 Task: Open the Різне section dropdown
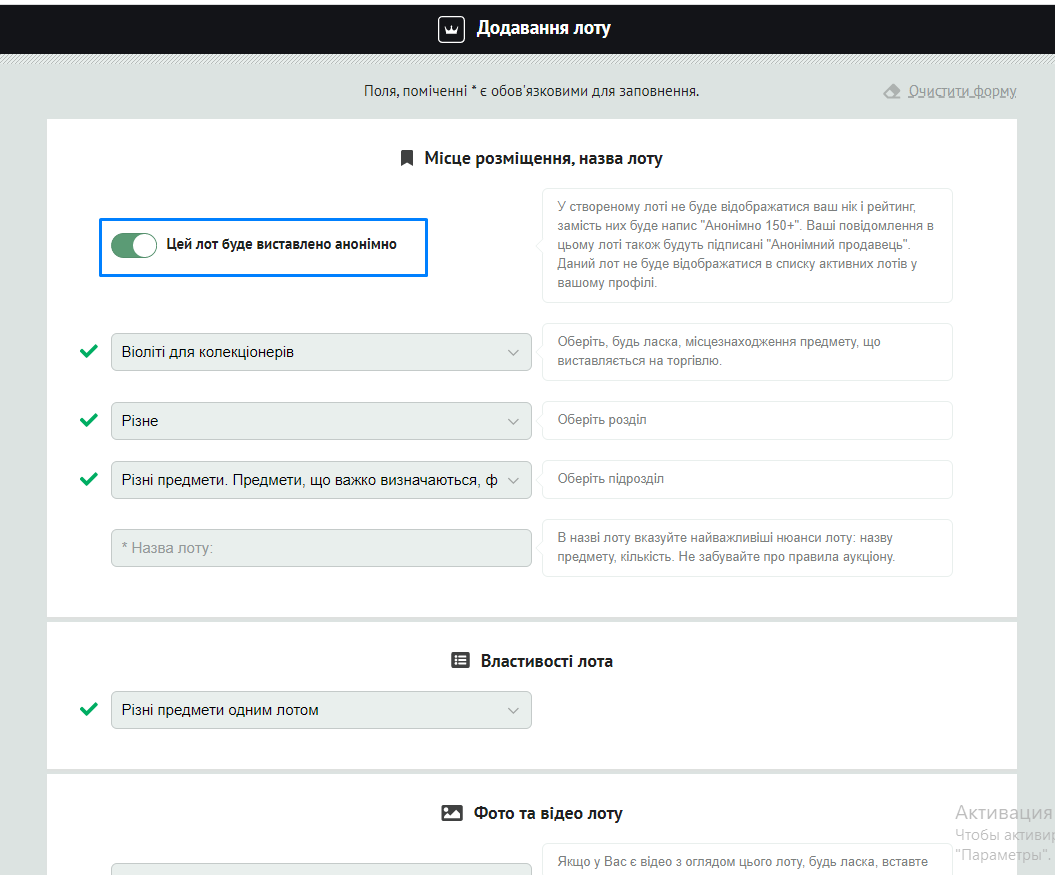tap(321, 421)
